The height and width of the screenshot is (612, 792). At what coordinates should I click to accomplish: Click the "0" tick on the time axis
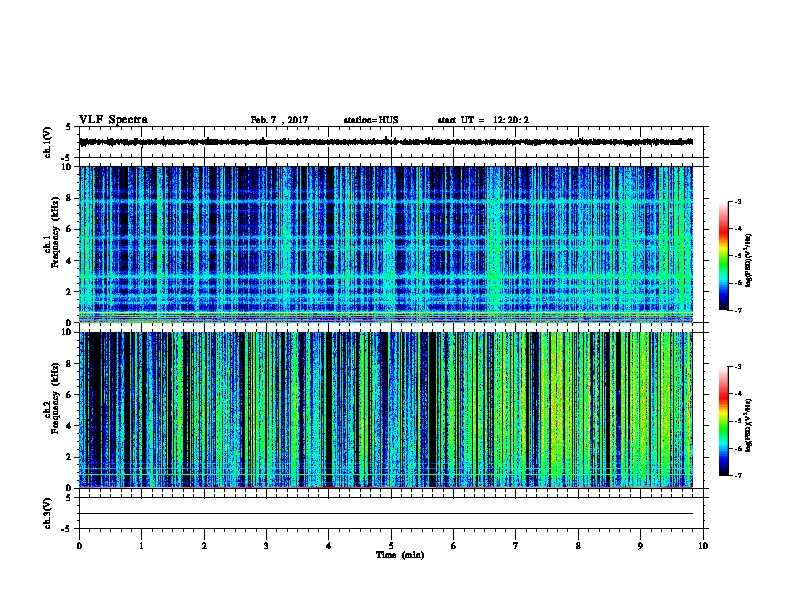(x=79, y=546)
